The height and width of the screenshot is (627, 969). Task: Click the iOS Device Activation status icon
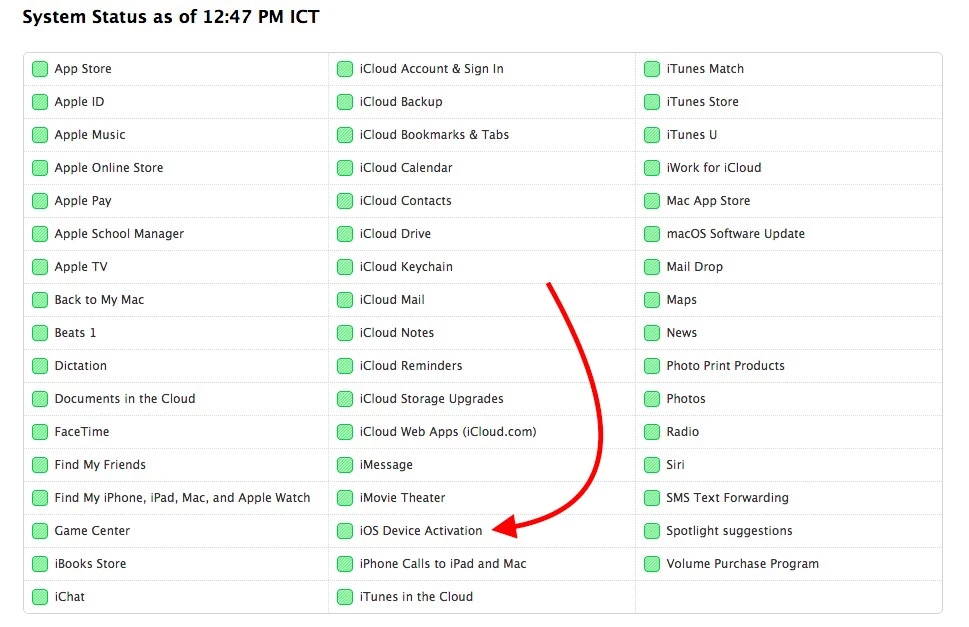point(345,531)
